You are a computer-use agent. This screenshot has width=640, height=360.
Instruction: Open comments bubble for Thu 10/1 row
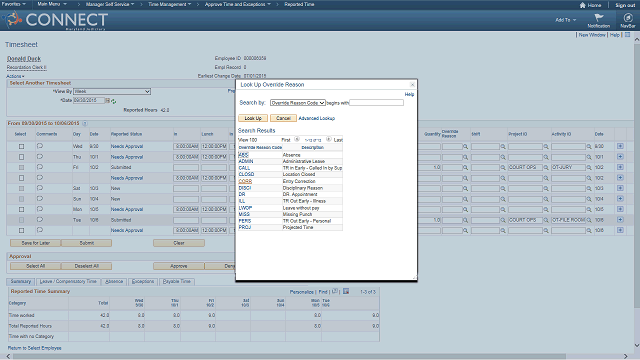point(40,156)
